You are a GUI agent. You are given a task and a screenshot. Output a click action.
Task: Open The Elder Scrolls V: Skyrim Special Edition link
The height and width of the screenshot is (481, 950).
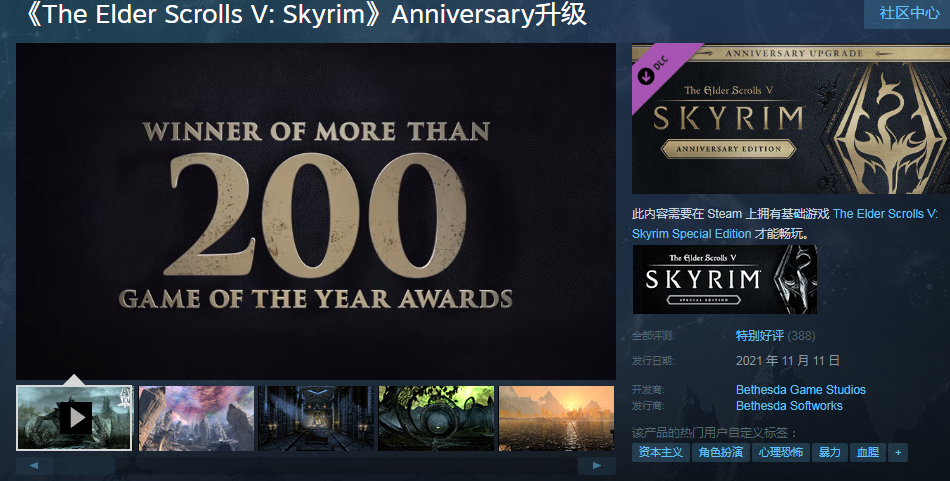click(x=785, y=224)
